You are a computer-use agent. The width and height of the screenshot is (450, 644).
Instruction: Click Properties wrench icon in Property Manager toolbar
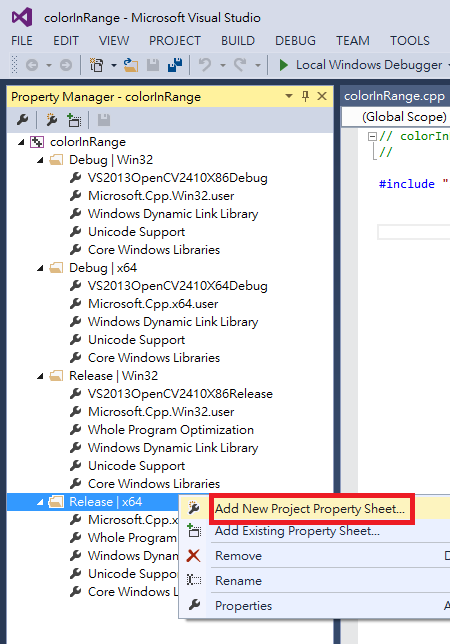coord(23,120)
